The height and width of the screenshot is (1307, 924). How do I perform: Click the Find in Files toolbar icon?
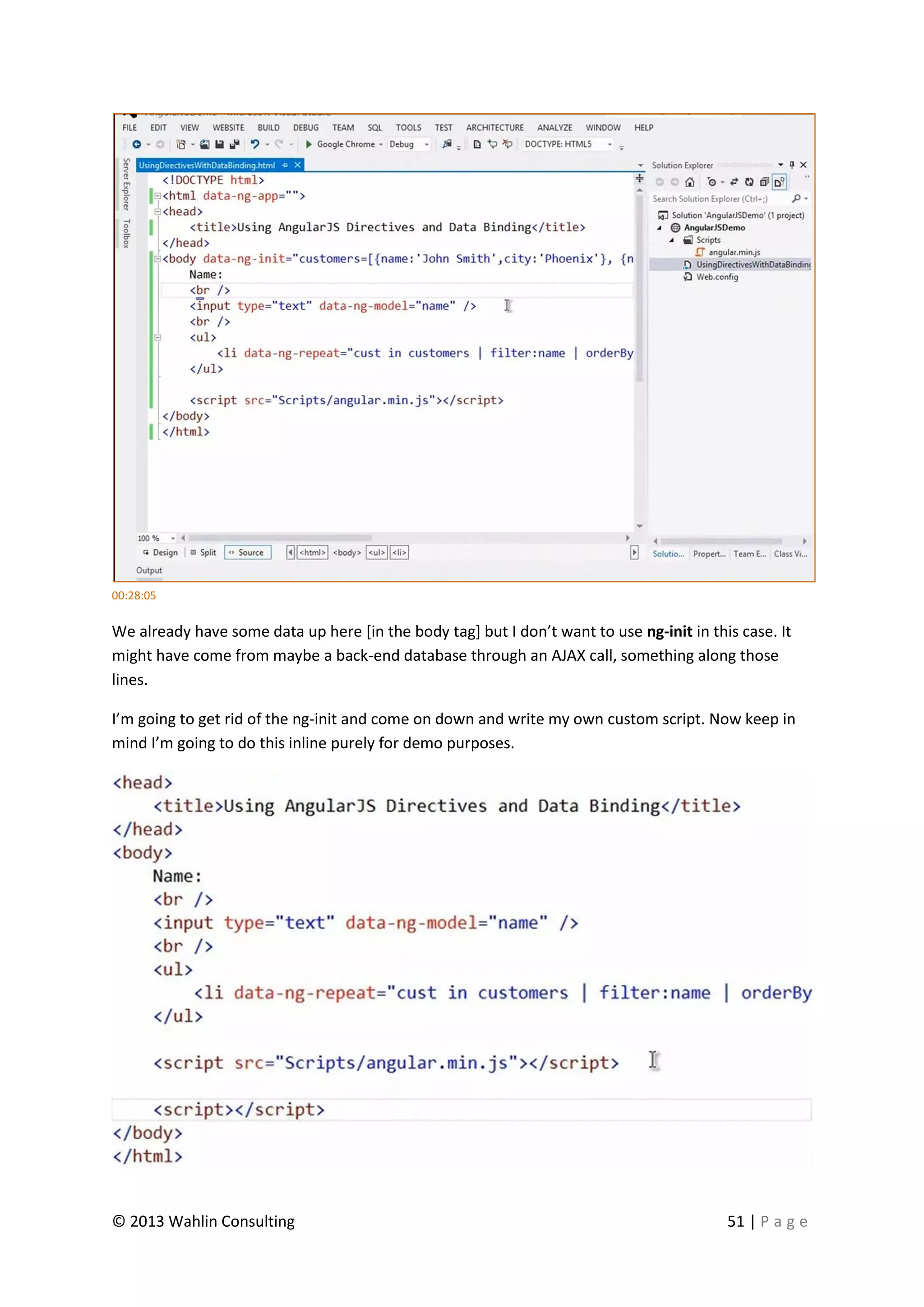point(447,144)
